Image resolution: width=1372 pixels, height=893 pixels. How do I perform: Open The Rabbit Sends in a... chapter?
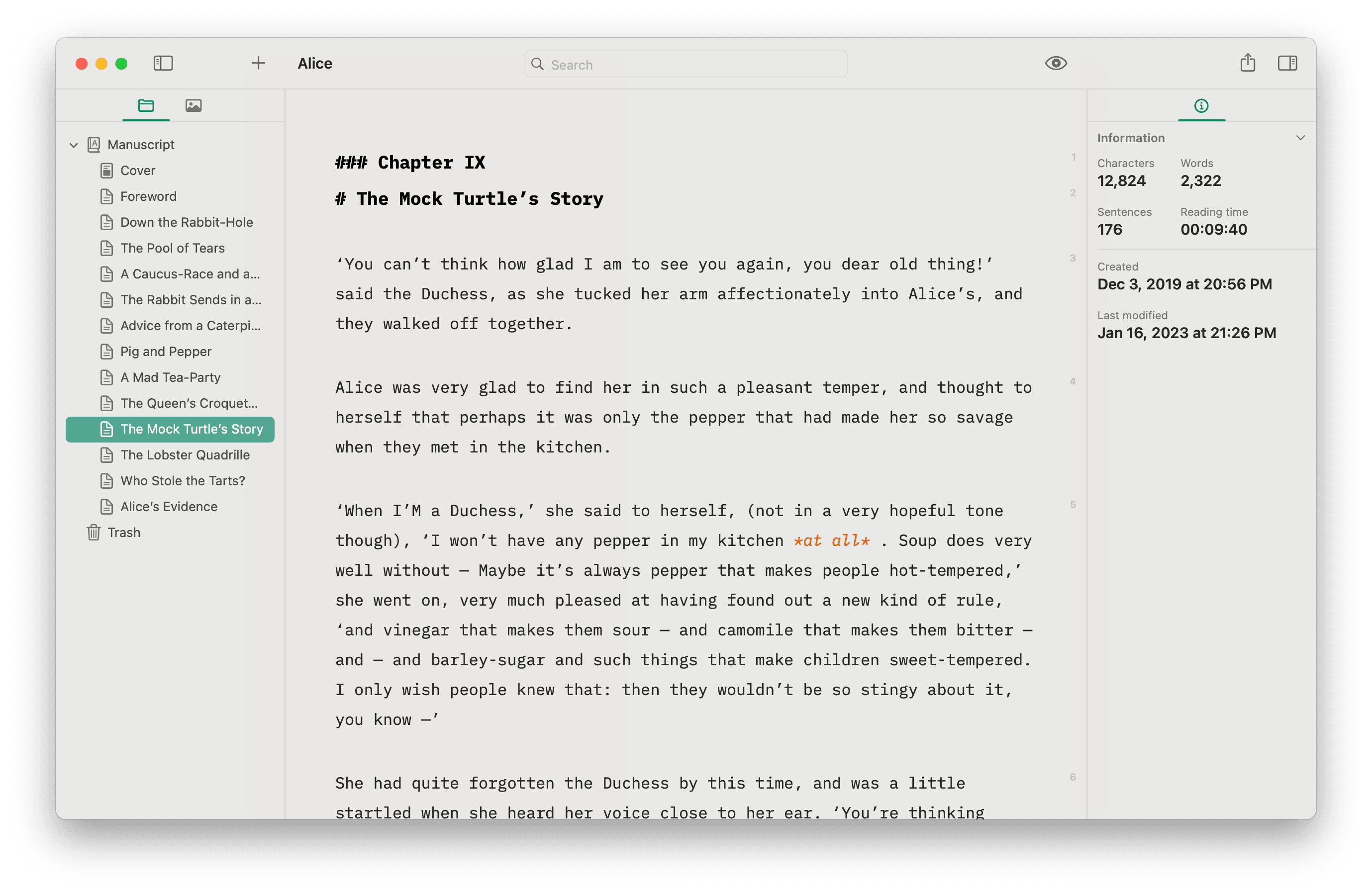(x=170, y=300)
